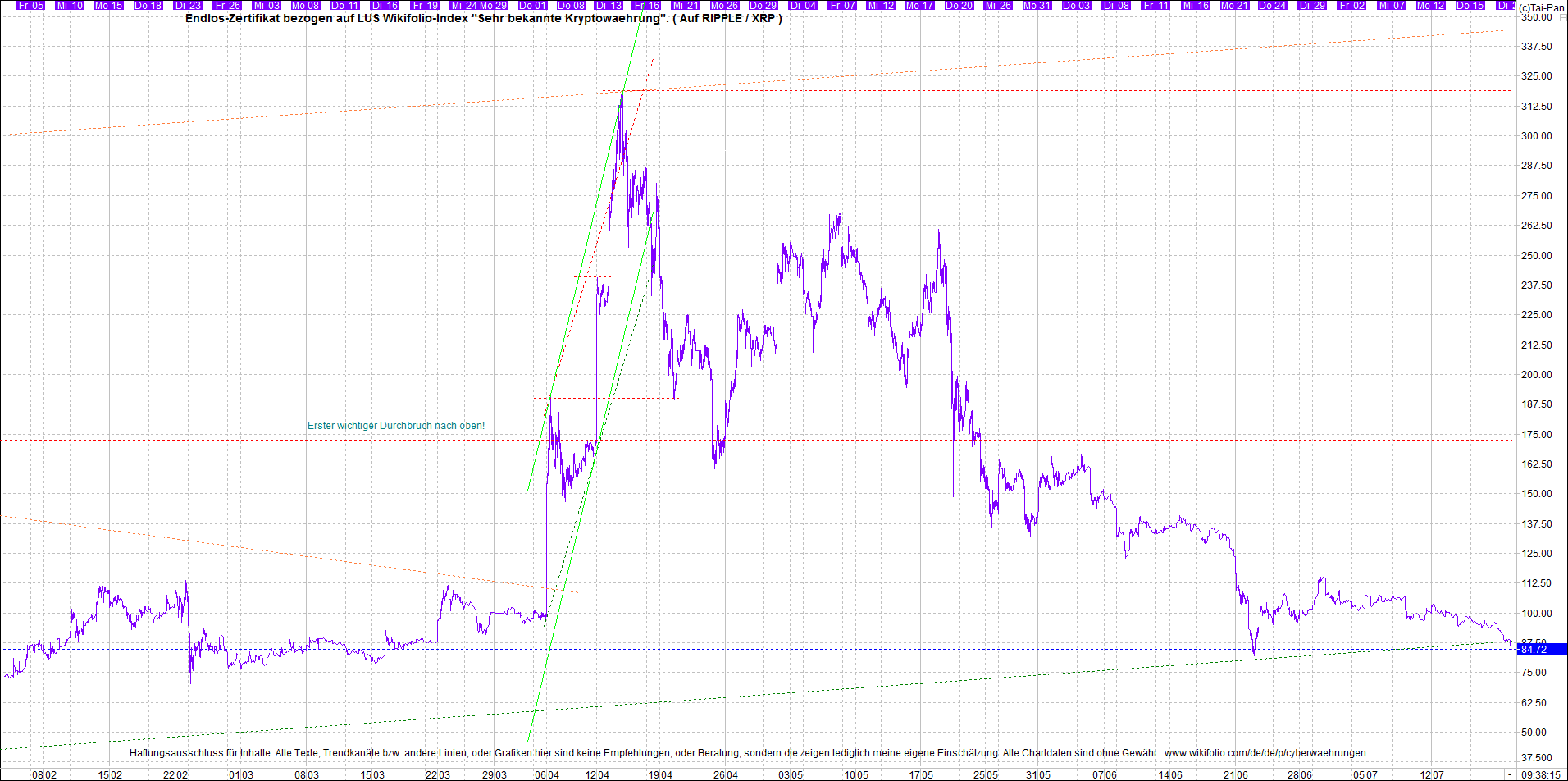Click the 'Mo 08' top date marker
Viewport: 1568px width, 781px height.
pyautogui.click(x=305, y=5)
